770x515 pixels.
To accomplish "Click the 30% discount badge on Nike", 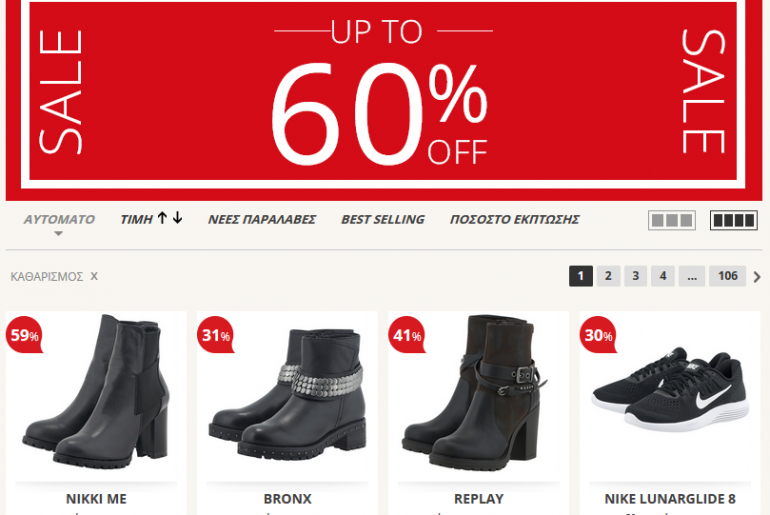I will tap(598, 335).
